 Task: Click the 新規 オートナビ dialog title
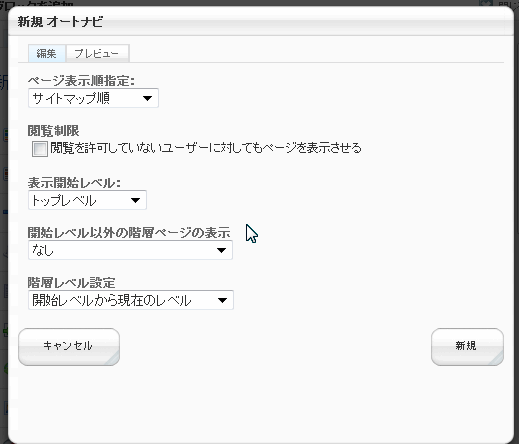coord(60,22)
